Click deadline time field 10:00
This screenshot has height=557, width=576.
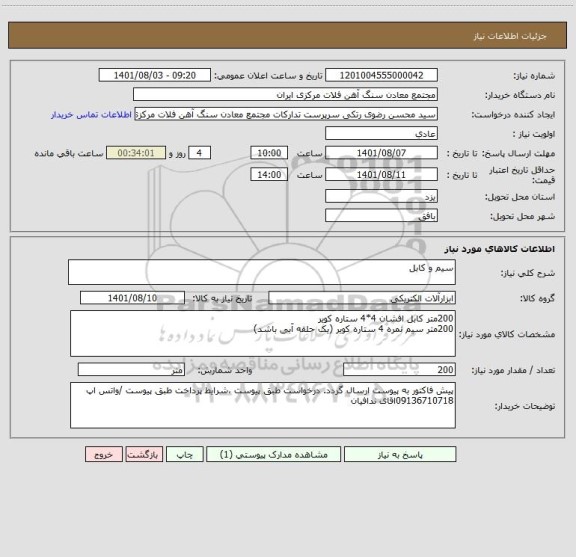[269, 153]
